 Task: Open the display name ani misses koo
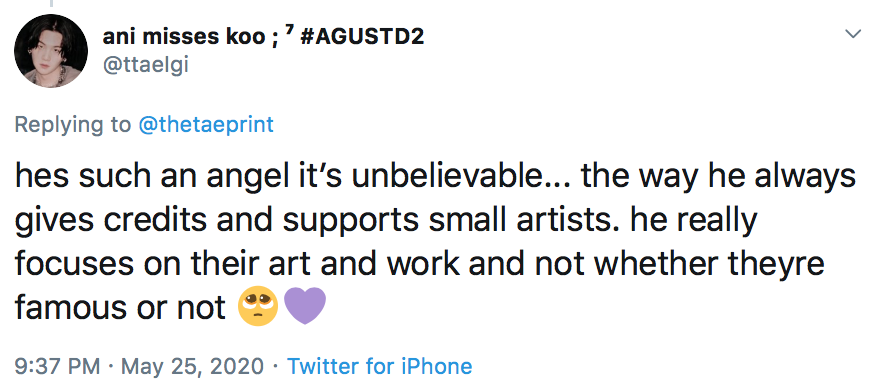point(183,37)
